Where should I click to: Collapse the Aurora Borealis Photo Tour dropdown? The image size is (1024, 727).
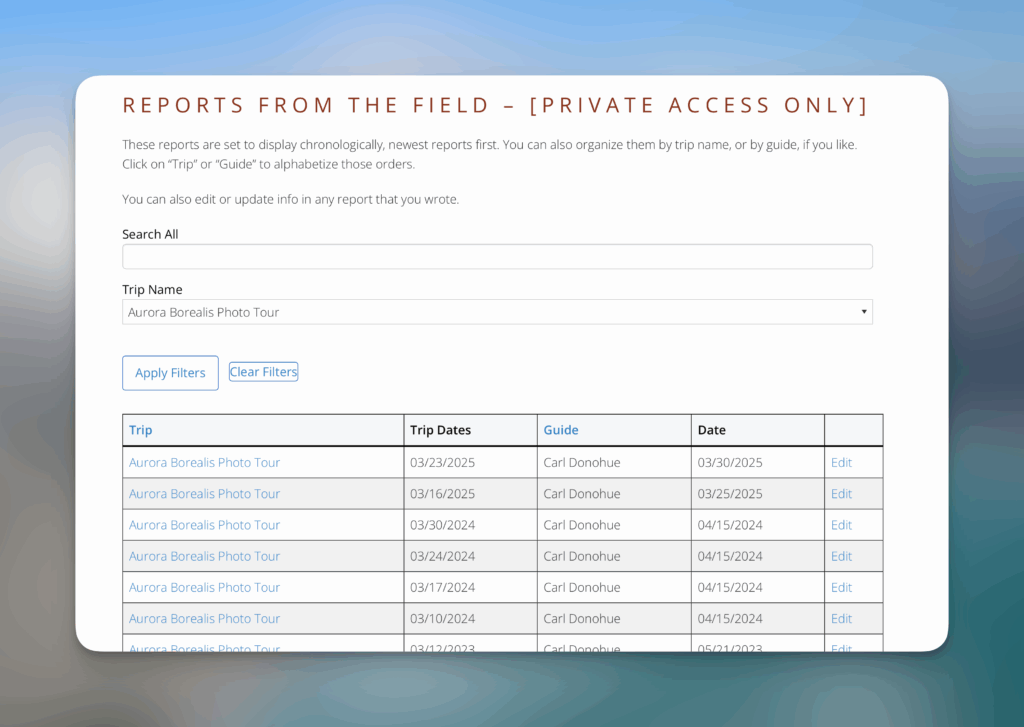click(x=863, y=311)
